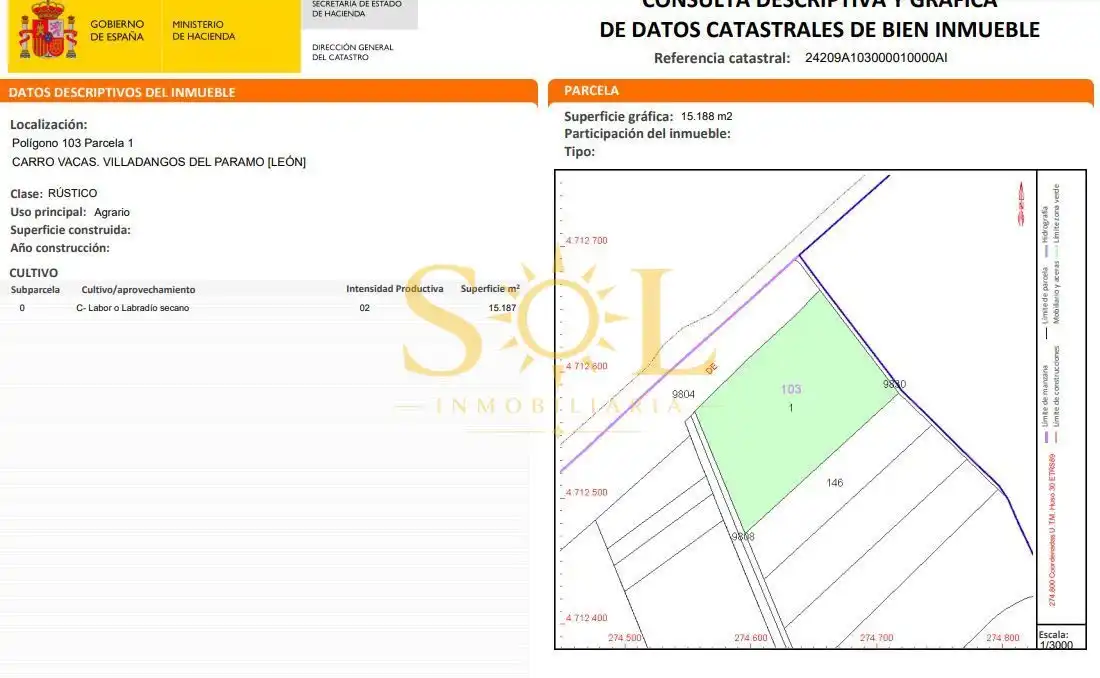Click 'CARRO VACAS. VILLADANGOS DEL PARAMO [LEÓN]'
Viewport: 1100px width, 678px height.
[x=159, y=162]
